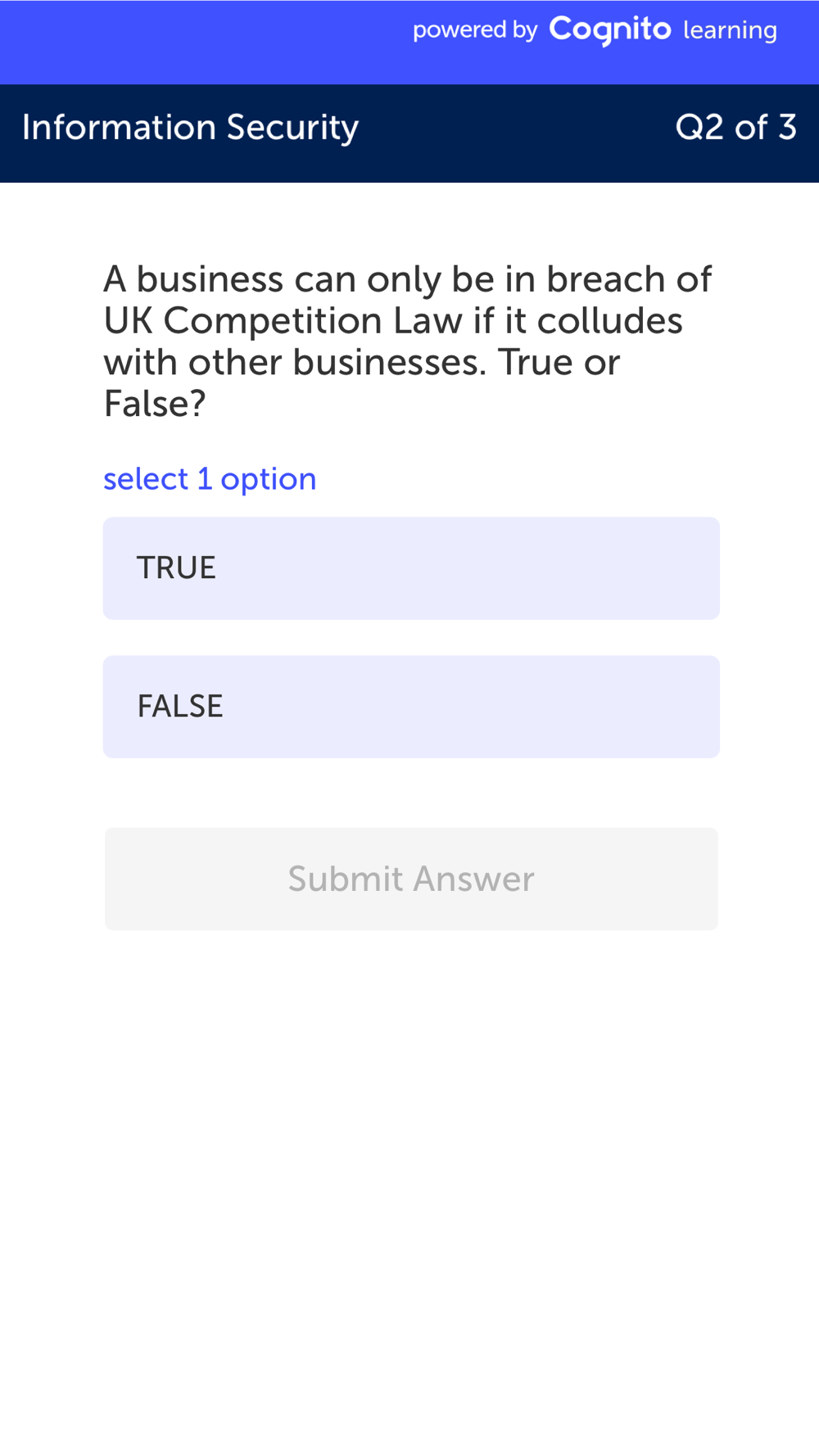
Task: Choose FALSE as the answer
Action: coord(411,707)
